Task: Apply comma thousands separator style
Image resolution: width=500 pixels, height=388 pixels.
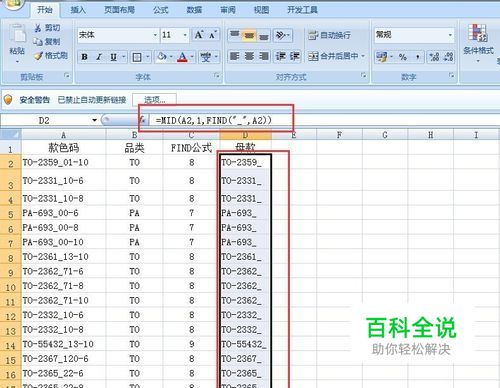Action: [x=417, y=57]
